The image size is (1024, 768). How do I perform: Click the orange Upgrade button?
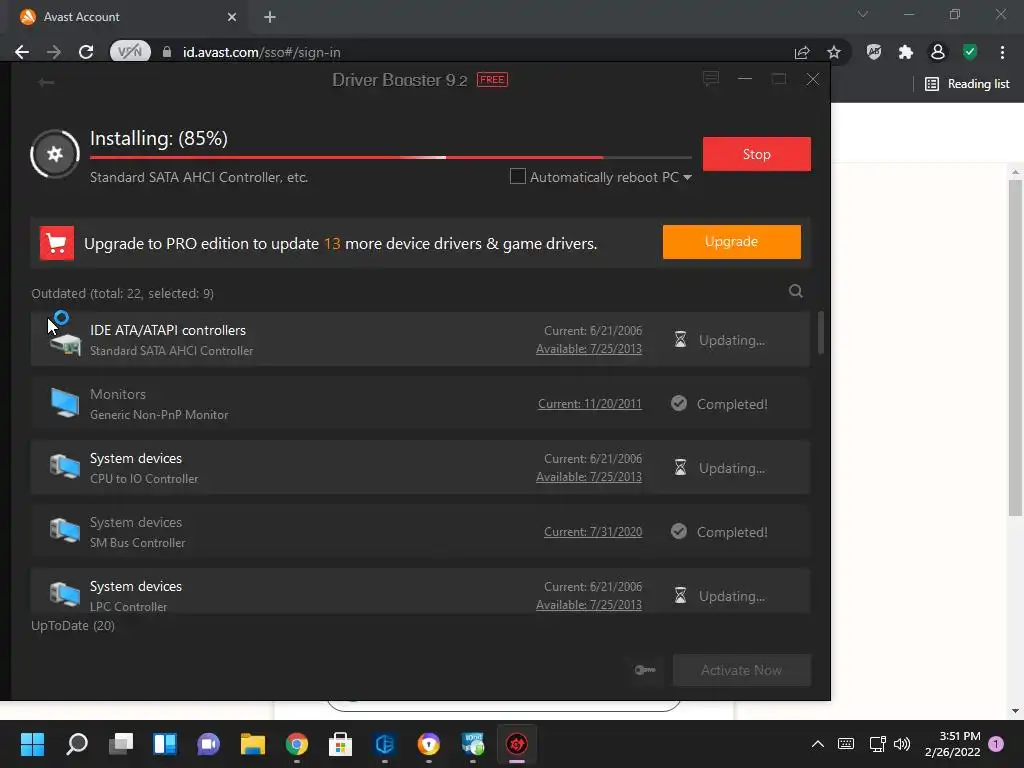point(731,242)
